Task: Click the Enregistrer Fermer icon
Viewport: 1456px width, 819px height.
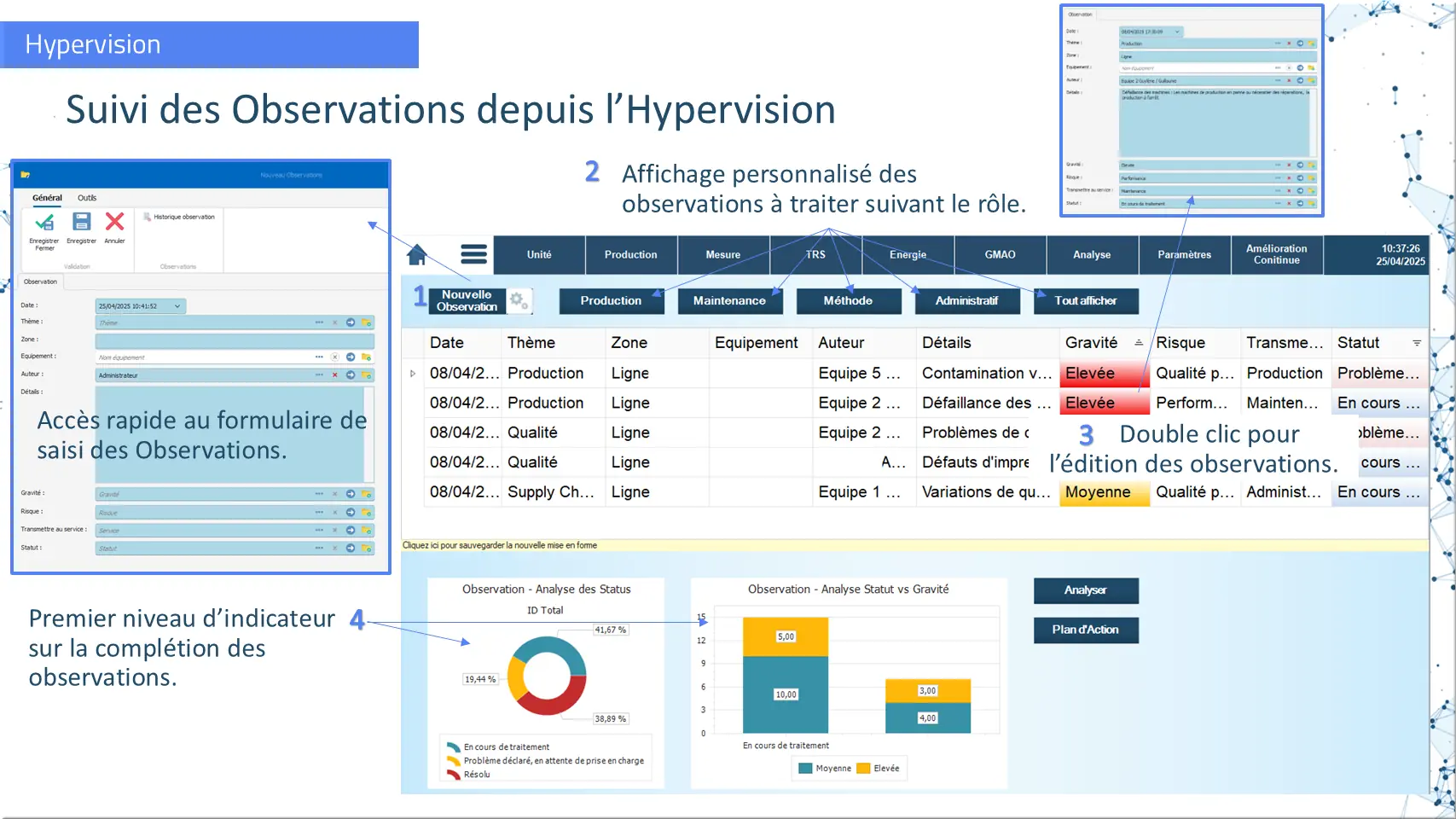Action: (x=44, y=224)
